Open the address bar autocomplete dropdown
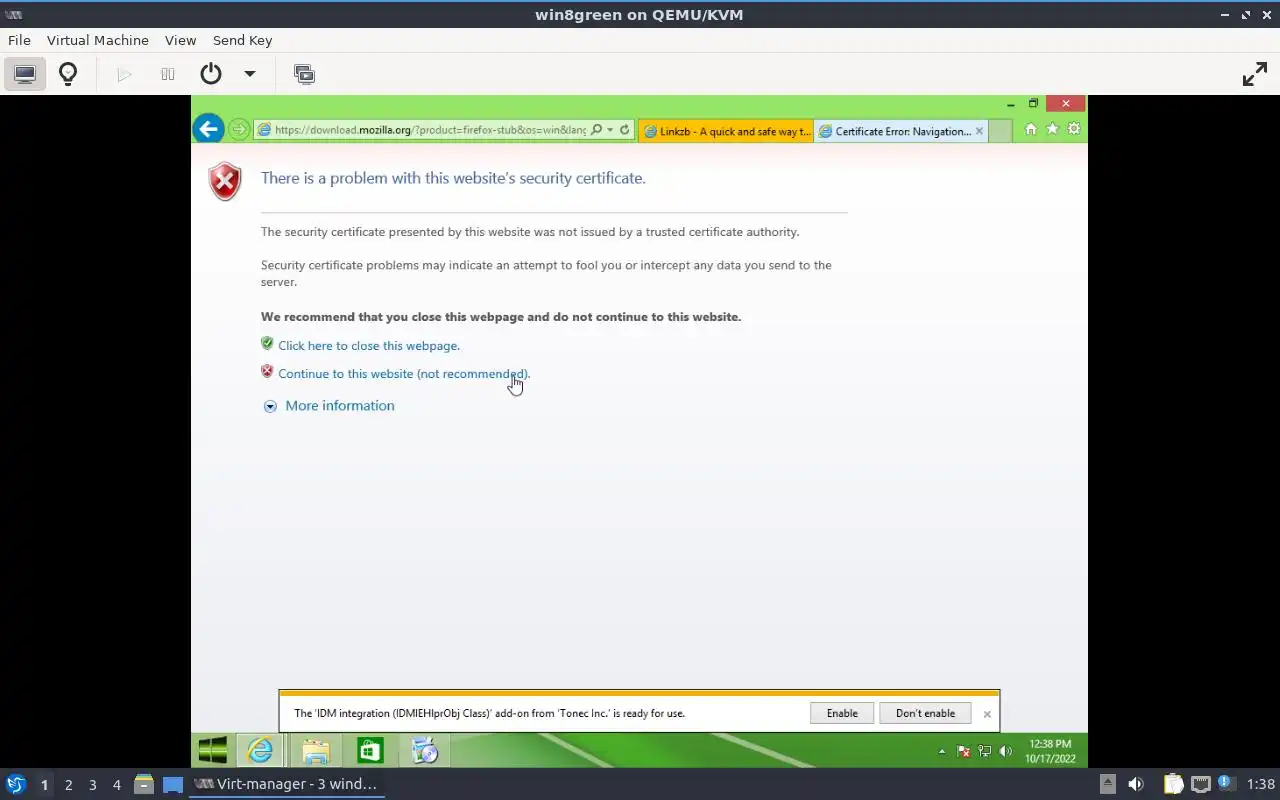This screenshot has width=1280, height=800. point(610,130)
